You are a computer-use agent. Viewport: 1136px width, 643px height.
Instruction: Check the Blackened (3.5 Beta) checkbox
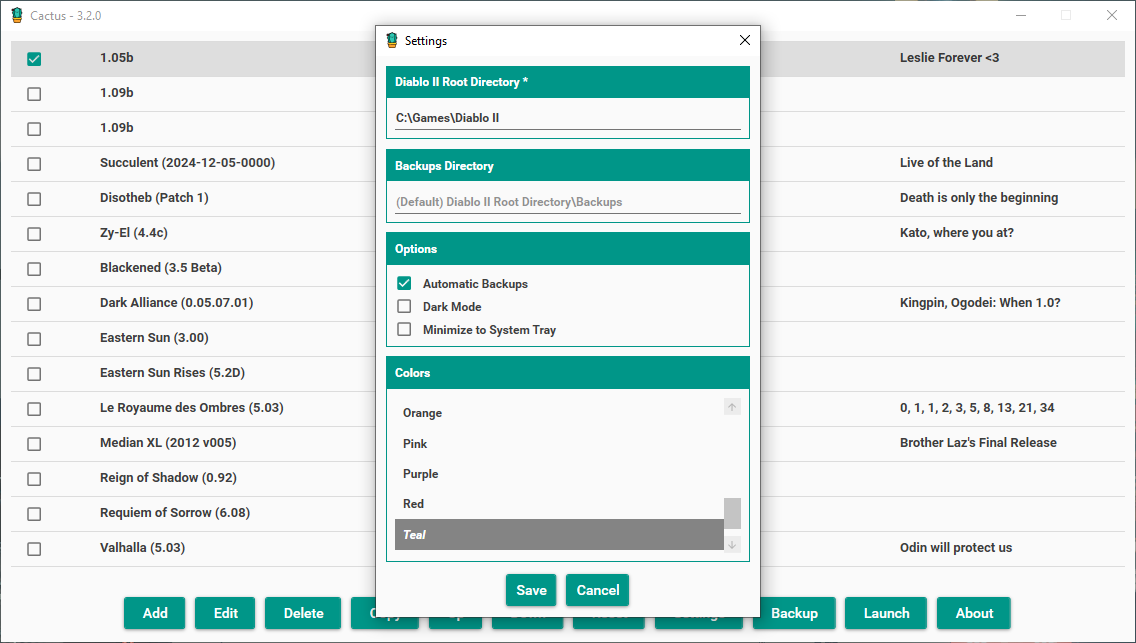pos(34,269)
